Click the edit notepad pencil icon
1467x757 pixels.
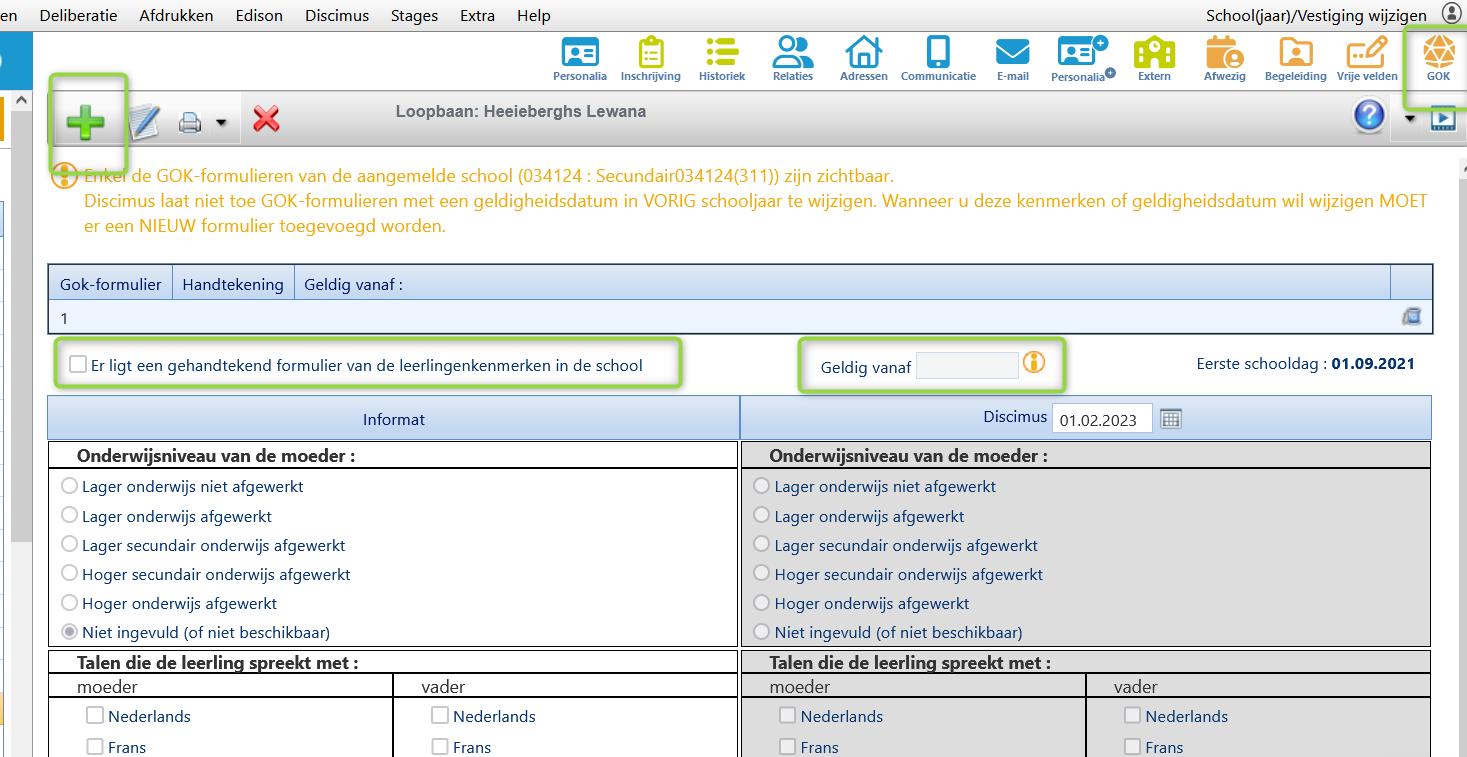point(144,121)
